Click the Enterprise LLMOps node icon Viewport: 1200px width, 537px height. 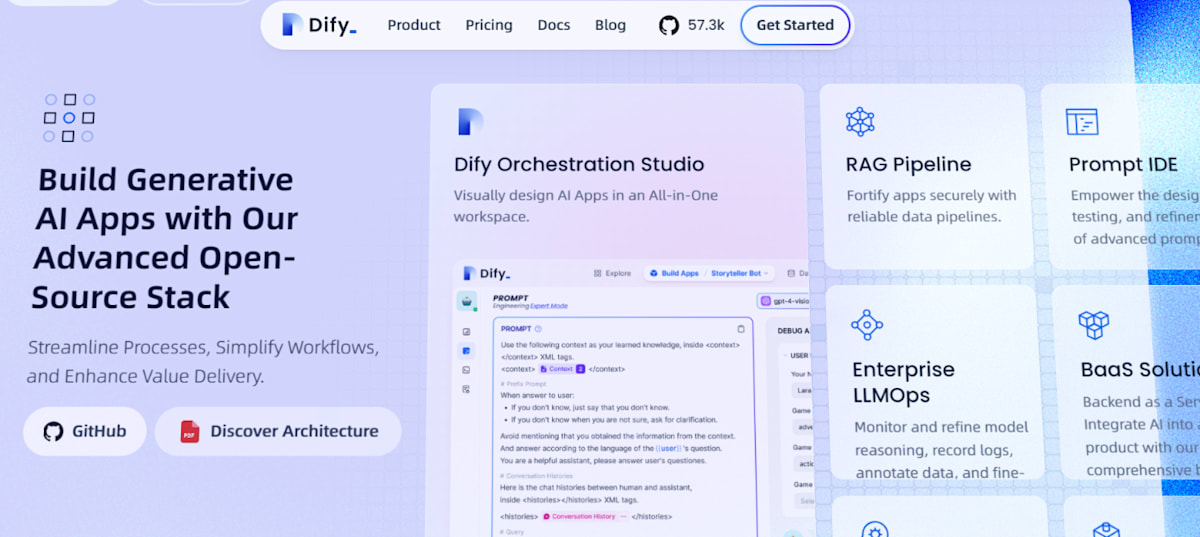tap(866, 325)
